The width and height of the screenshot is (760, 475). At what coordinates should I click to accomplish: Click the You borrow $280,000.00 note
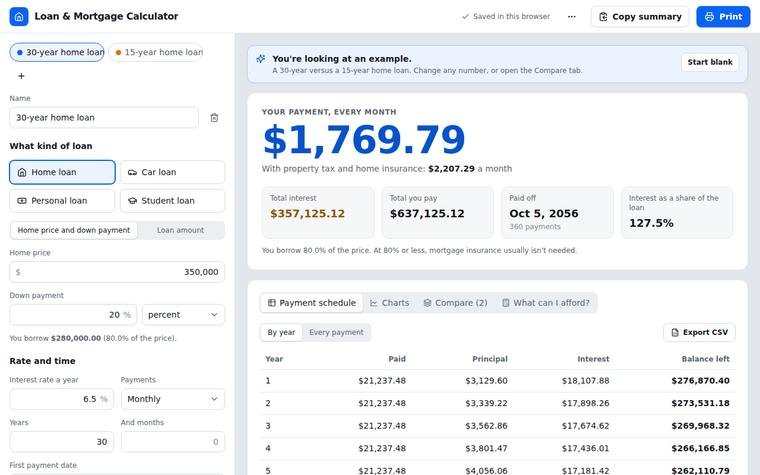click(x=93, y=338)
